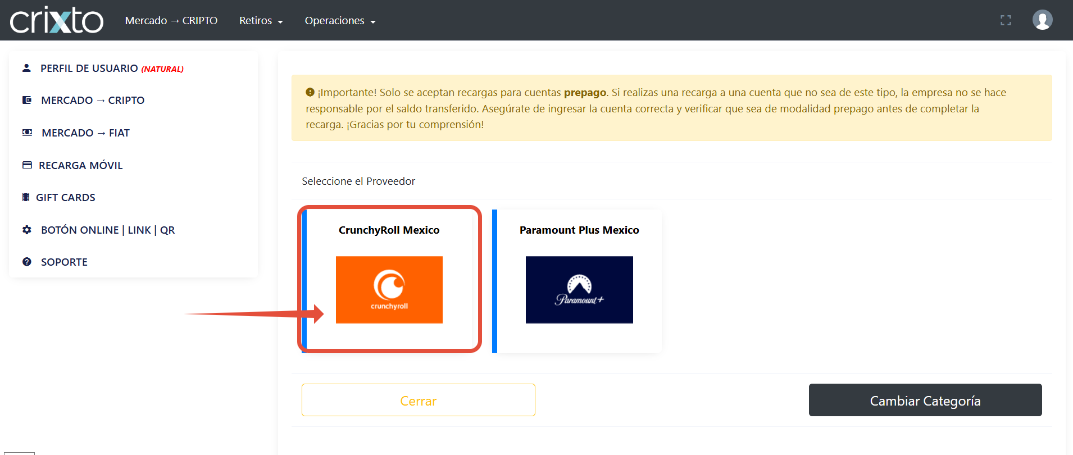Click the CrunchyRoll Mexico provider title
Screen dimensions: 1073x455
389,231
